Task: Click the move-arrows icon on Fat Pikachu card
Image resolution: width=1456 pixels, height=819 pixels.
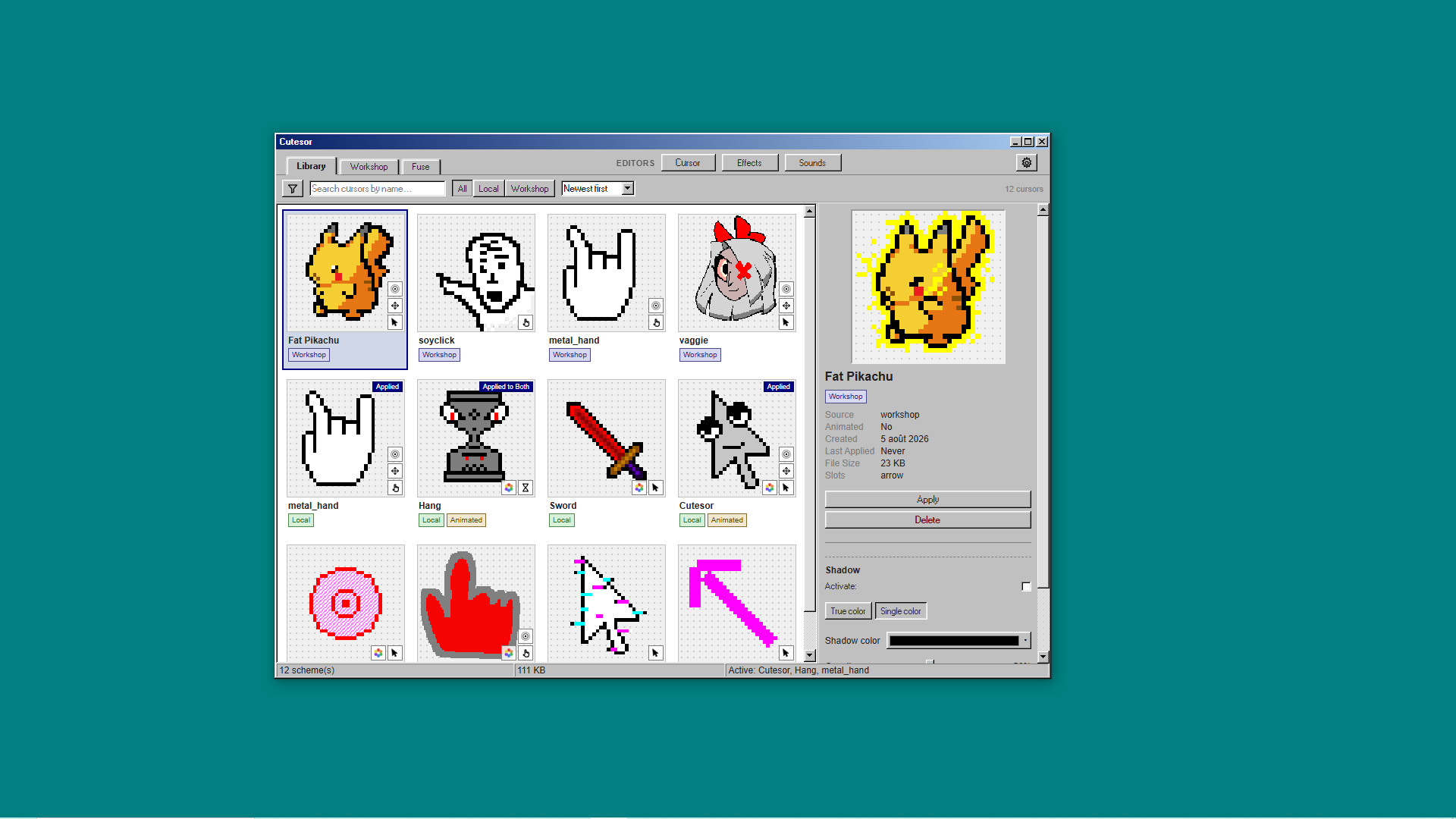Action: 395,306
